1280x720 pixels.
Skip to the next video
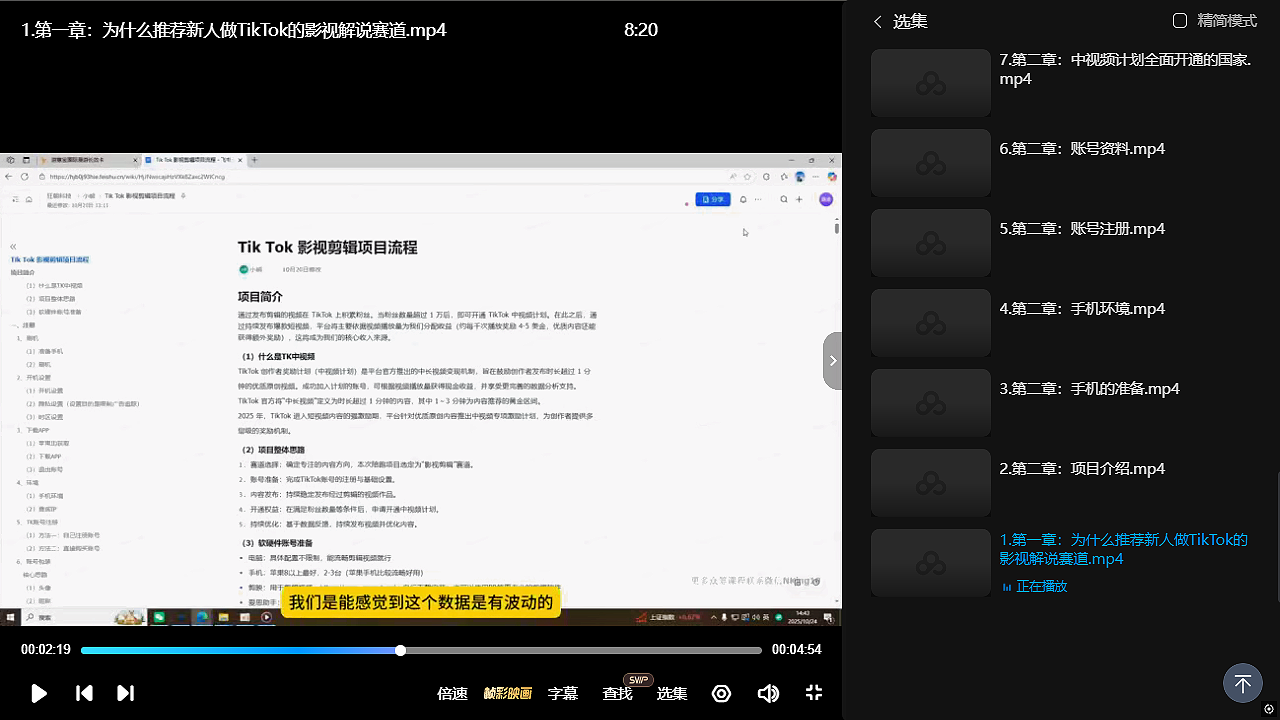125,693
